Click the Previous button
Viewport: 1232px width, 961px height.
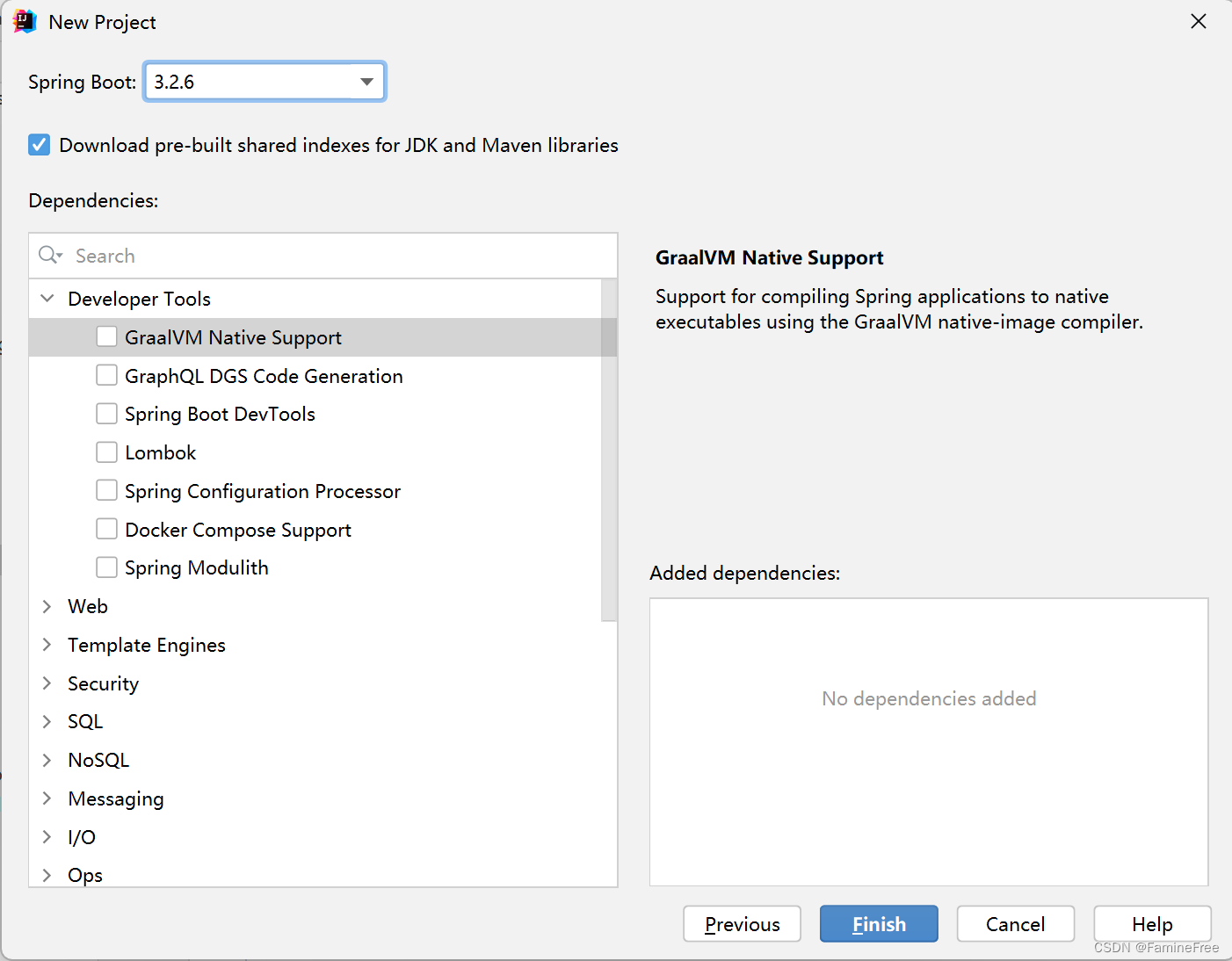742,924
